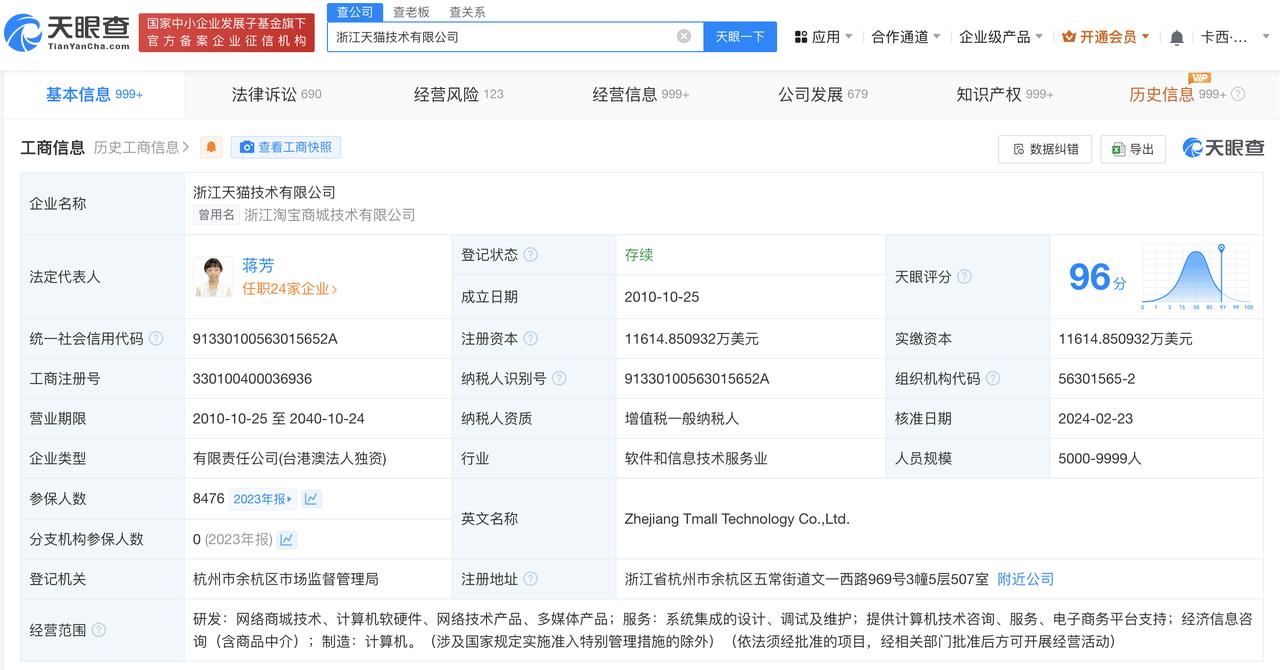Click help icon beside 天眼评分
1280x670 pixels.
click(x=964, y=277)
